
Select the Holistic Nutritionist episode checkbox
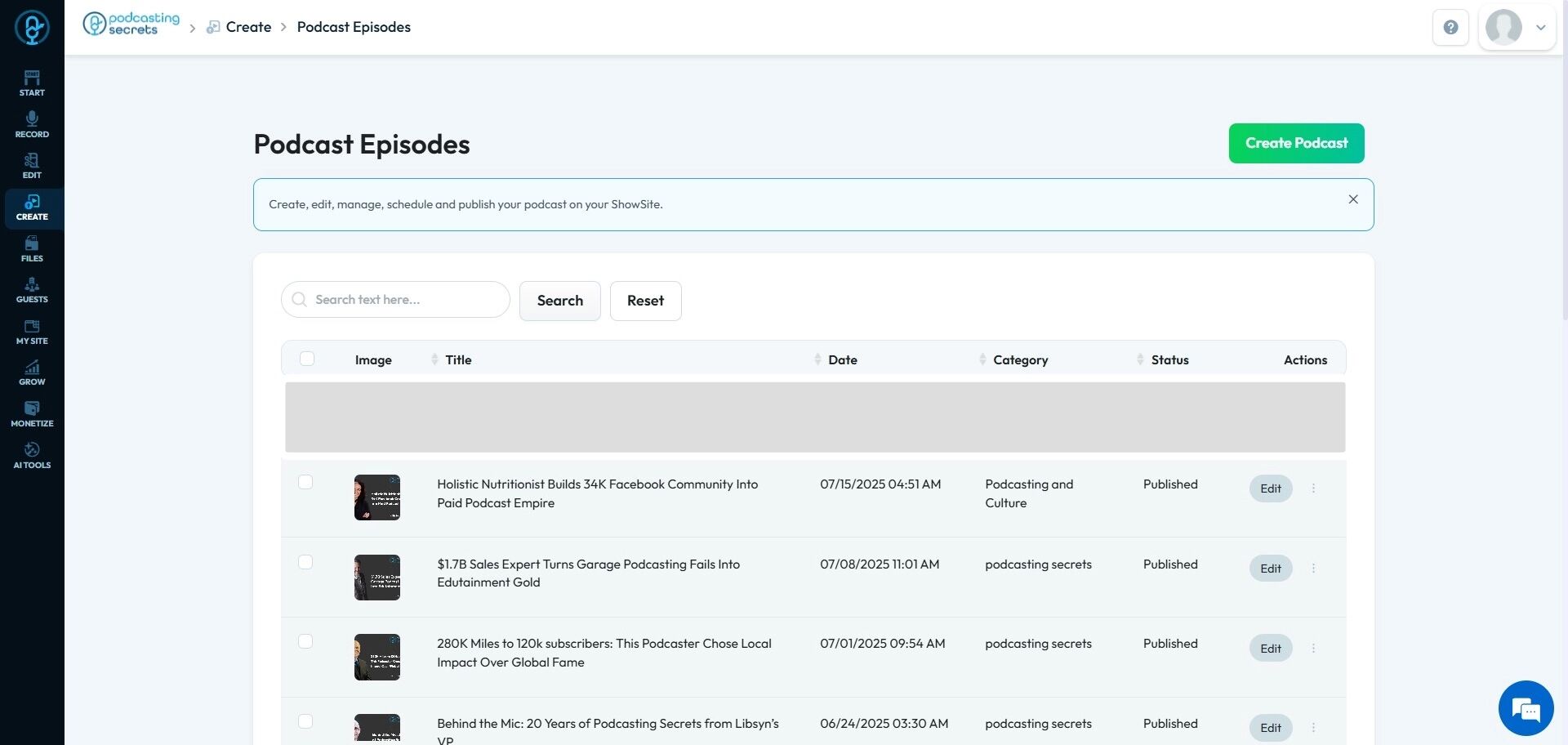coord(305,482)
